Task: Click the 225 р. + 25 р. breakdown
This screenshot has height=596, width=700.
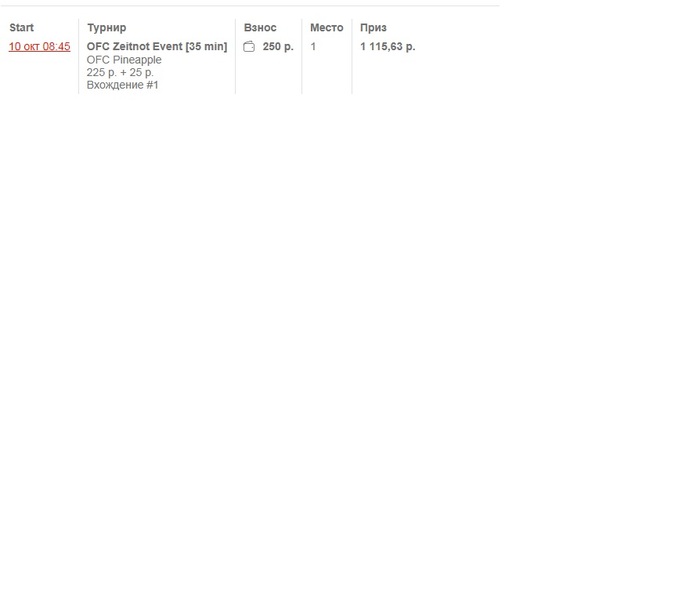Action: pyautogui.click(x=120, y=72)
